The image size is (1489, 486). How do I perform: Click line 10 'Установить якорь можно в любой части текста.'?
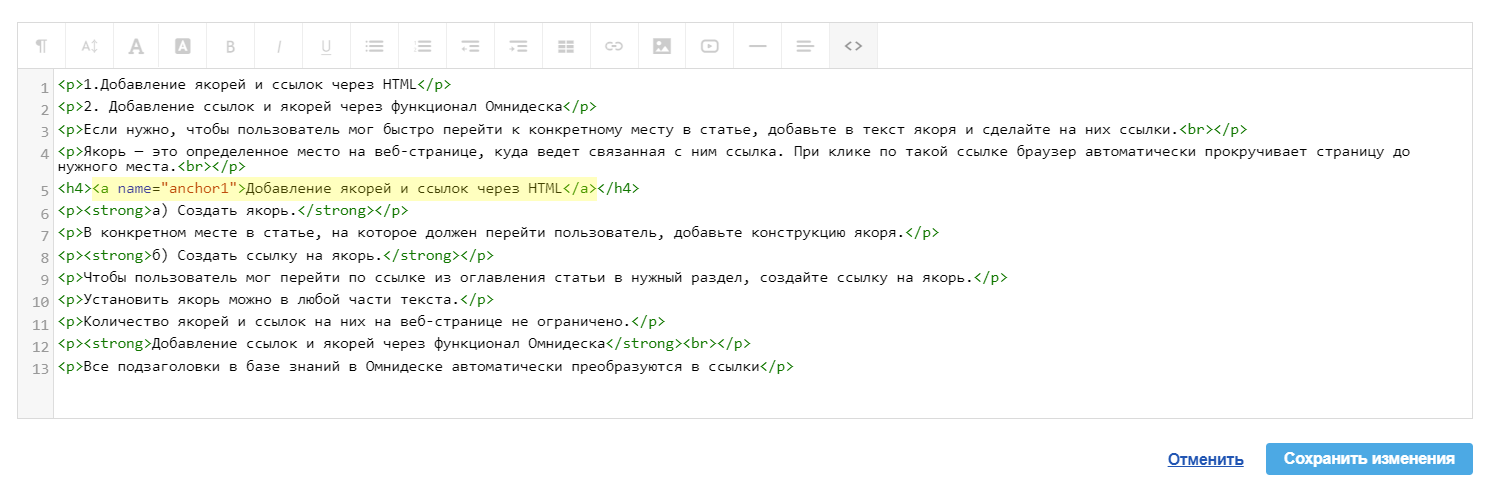click(x=275, y=299)
